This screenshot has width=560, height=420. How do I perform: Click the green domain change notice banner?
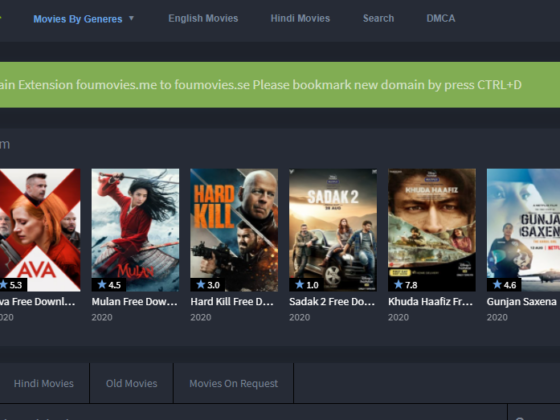pyautogui.click(x=280, y=85)
